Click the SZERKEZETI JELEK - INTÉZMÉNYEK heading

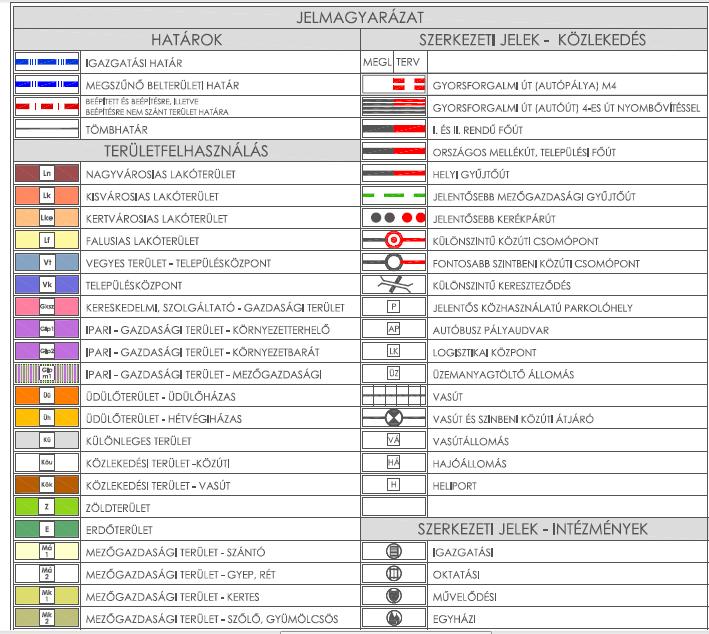(532, 529)
